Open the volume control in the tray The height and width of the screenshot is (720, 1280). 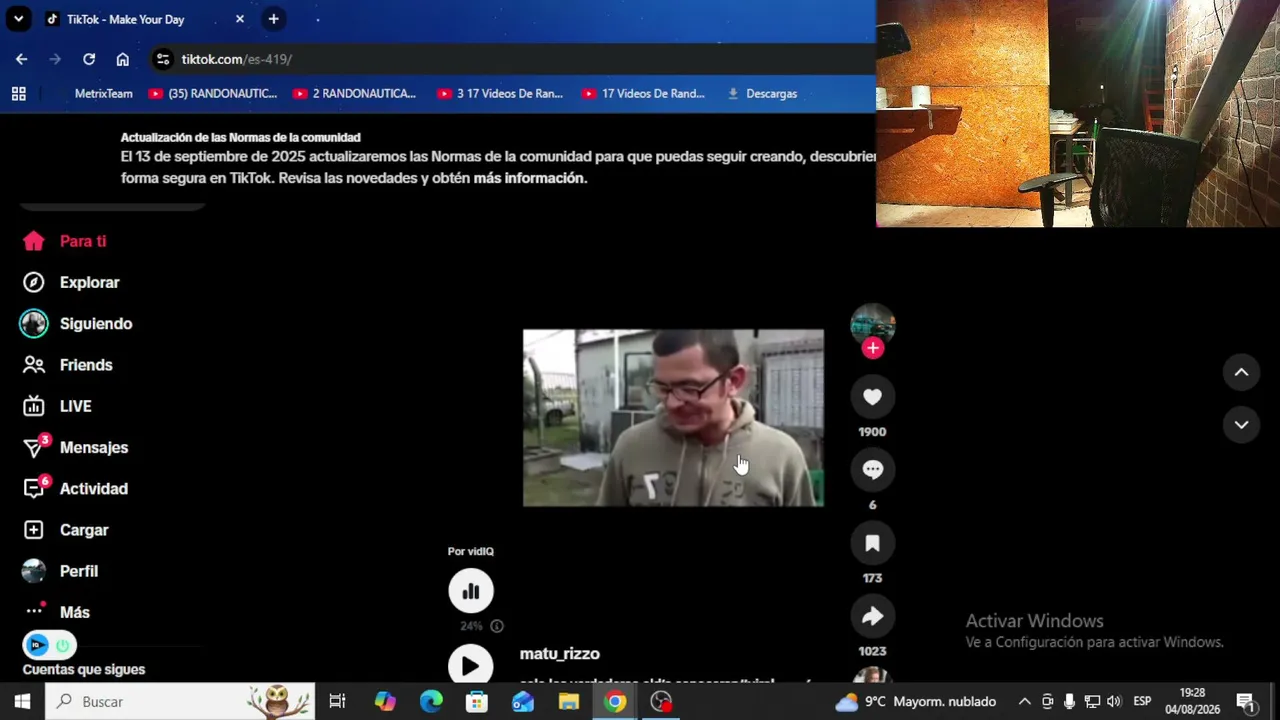click(1114, 702)
